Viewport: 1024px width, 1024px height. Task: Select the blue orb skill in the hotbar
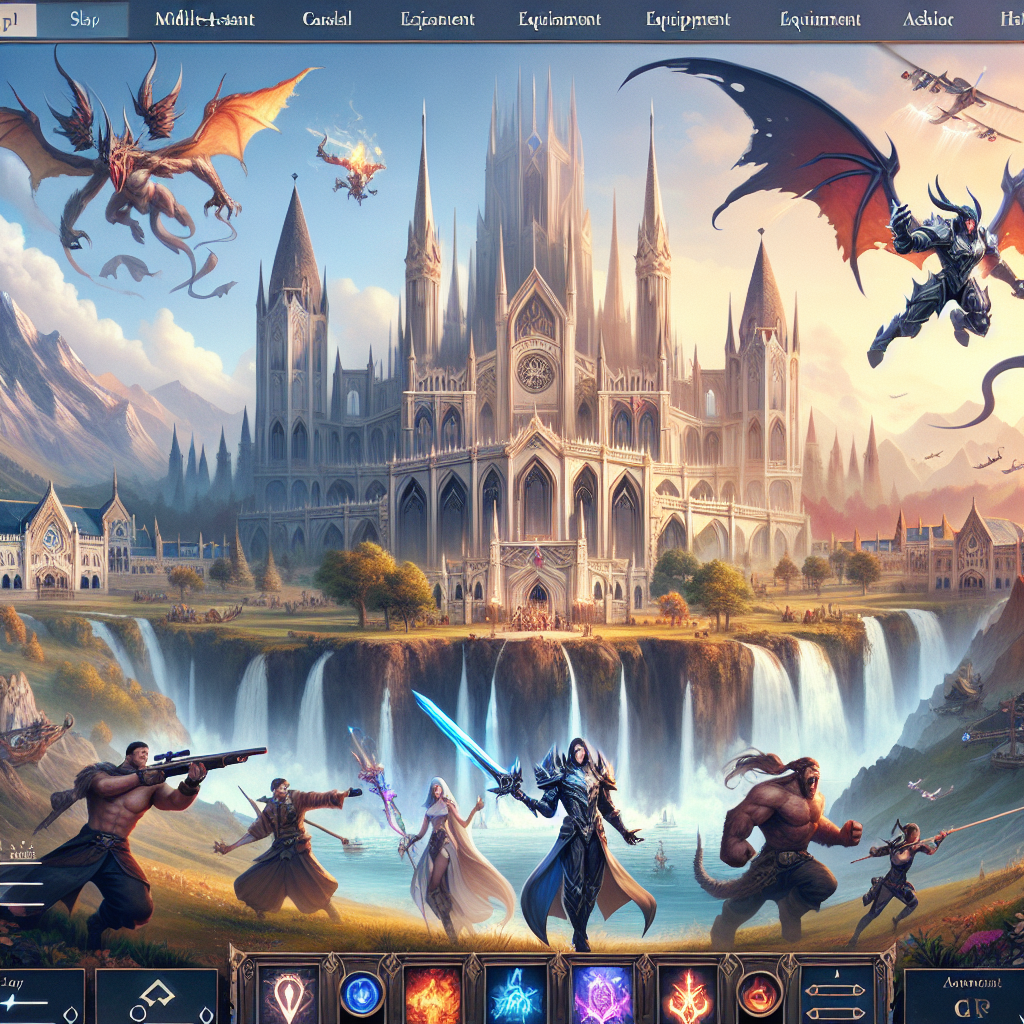click(x=360, y=991)
